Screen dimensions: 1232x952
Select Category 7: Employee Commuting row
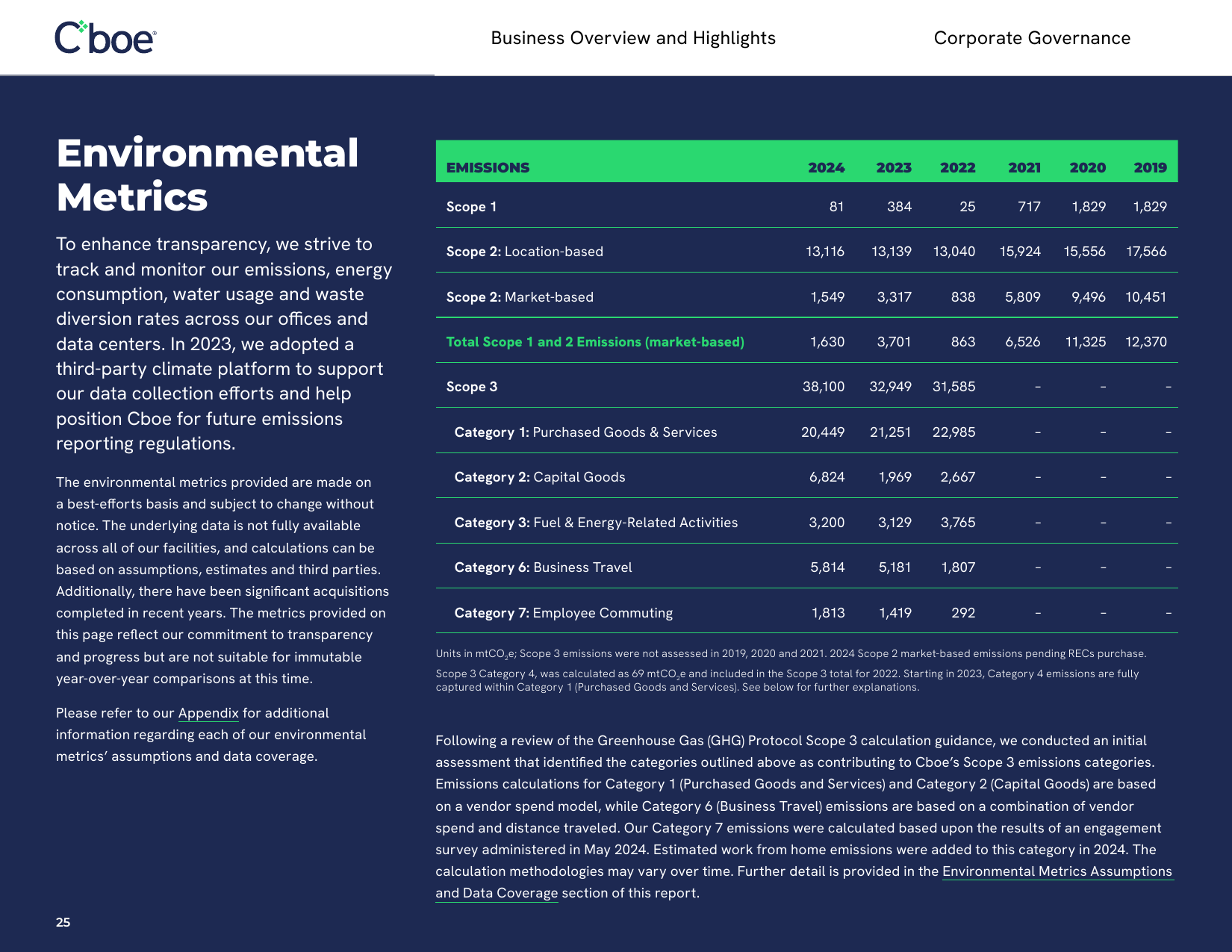563,613
